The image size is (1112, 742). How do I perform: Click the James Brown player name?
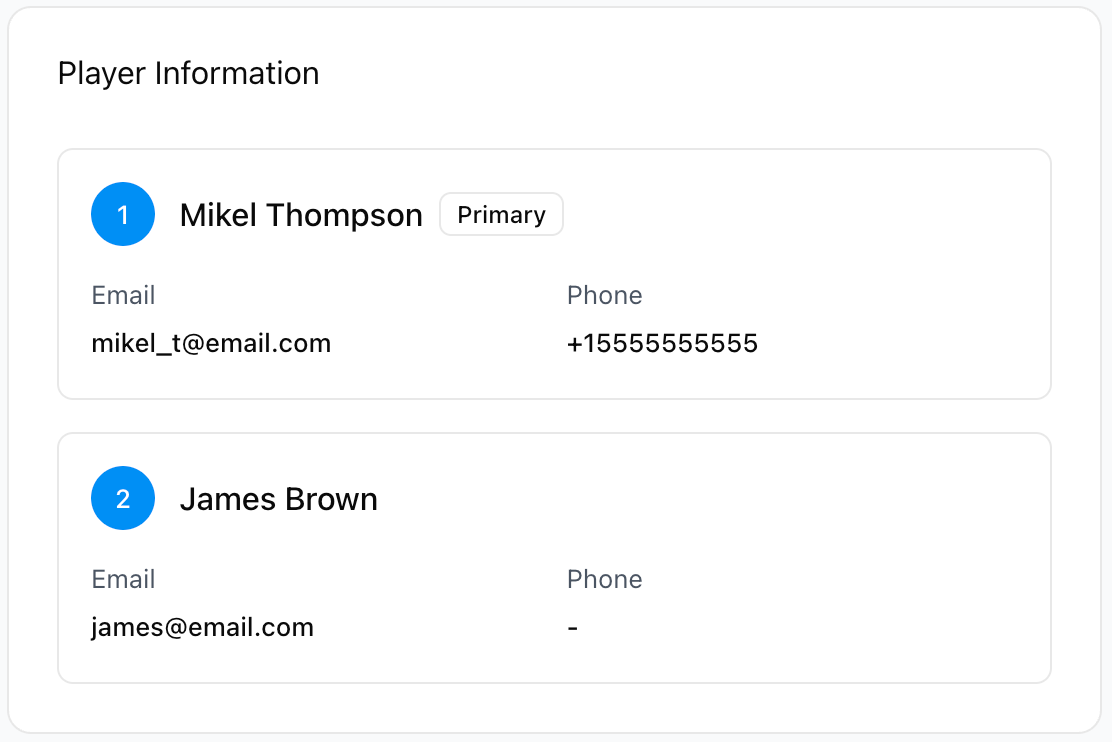pyautogui.click(x=279, y=499)
